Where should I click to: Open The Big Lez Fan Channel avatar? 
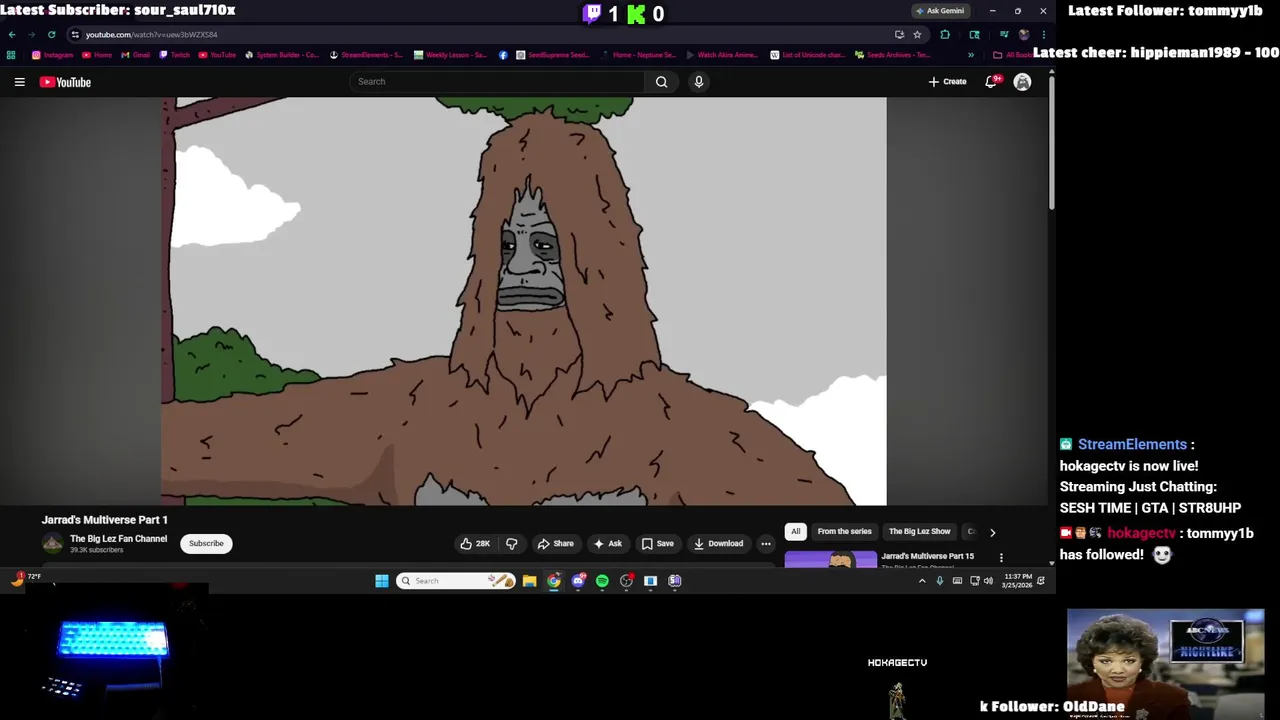coord(52,544)
